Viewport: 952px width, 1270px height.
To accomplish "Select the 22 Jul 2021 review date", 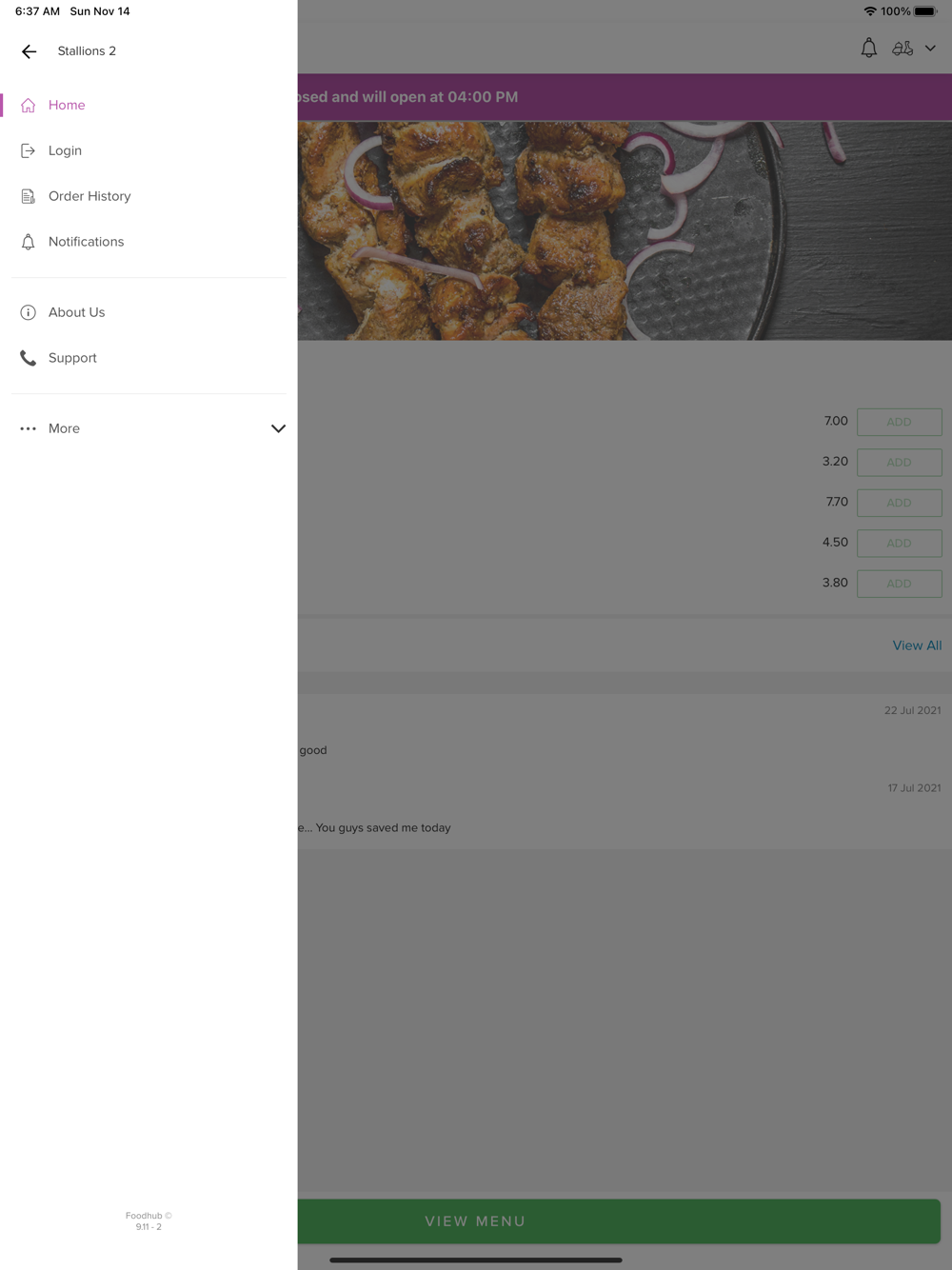I will pos(912,710).
